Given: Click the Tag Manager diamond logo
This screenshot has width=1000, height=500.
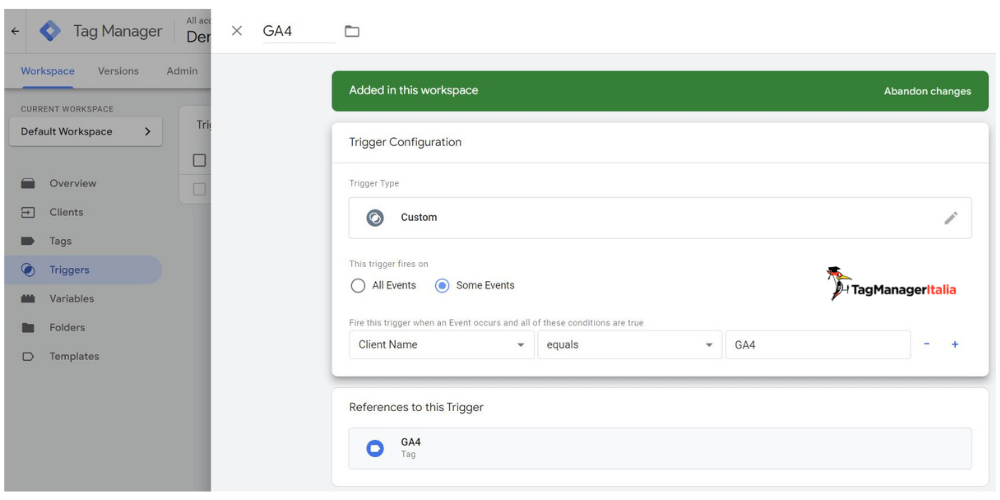Looking at the screenshot, I should click(50, 31).
